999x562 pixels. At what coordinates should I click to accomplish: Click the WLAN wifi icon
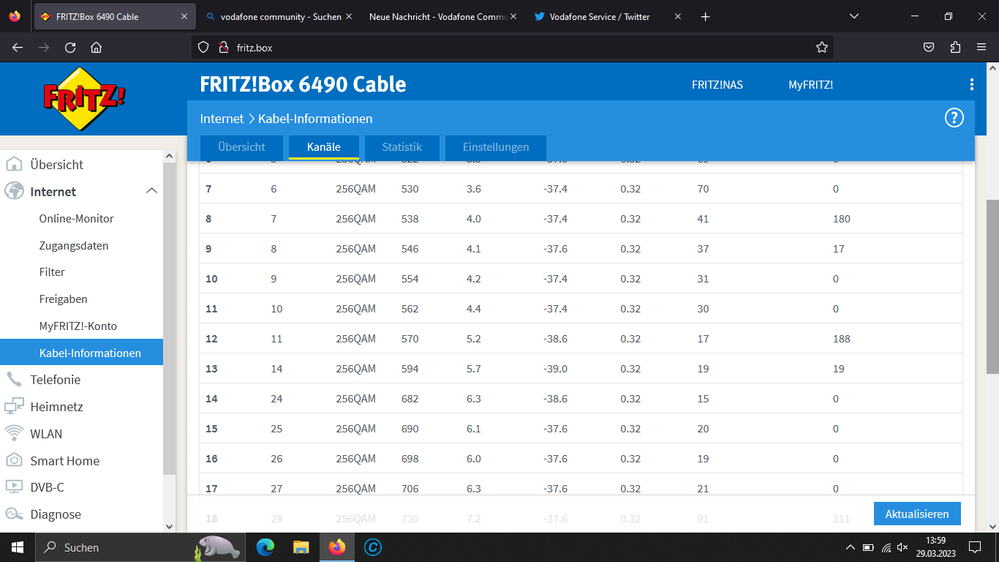pos(14,433)
